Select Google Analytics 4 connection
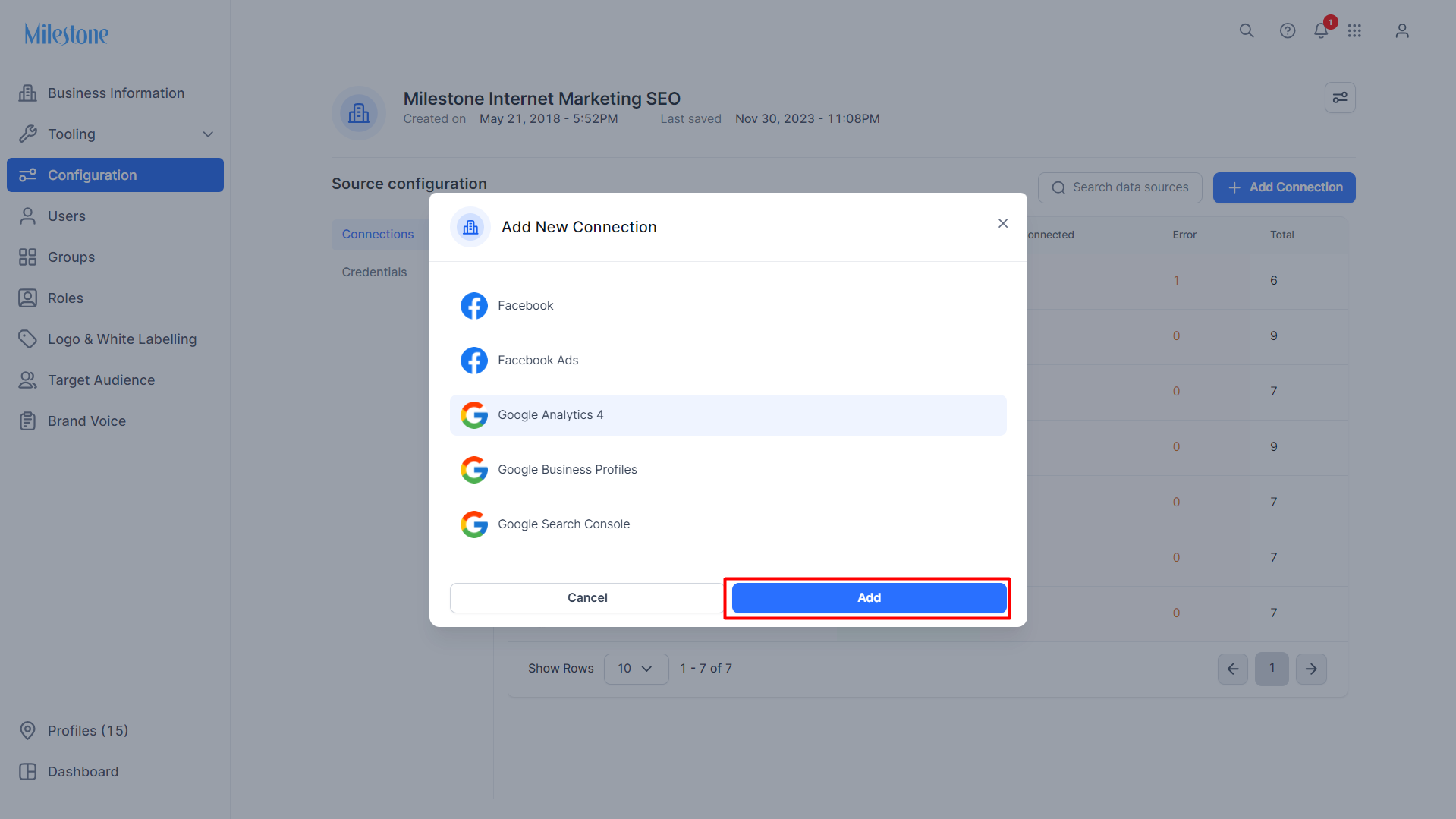Viewport: 1456px width, 819px height. (728, 415)
